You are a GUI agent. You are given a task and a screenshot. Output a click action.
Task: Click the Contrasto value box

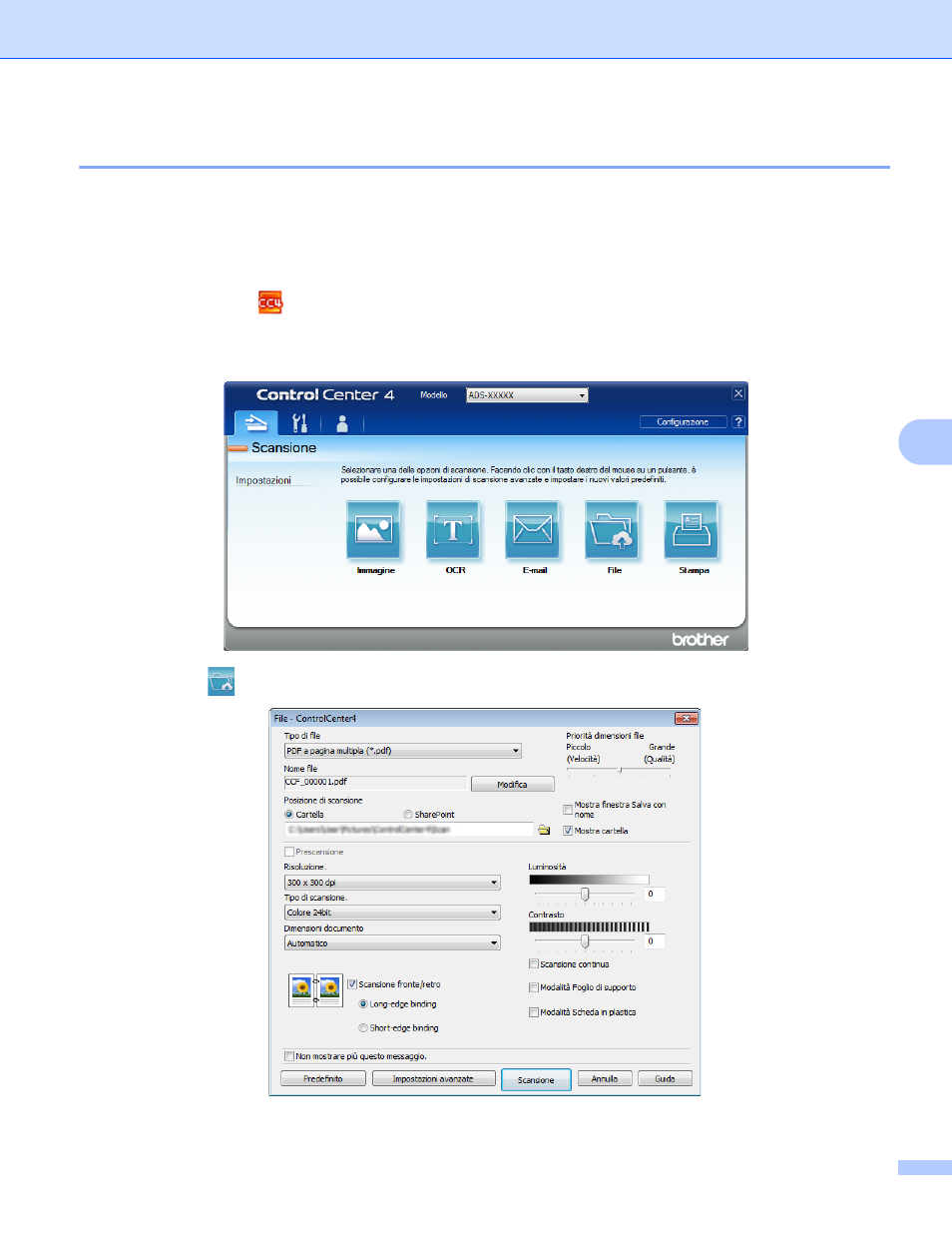click(654, 941)
